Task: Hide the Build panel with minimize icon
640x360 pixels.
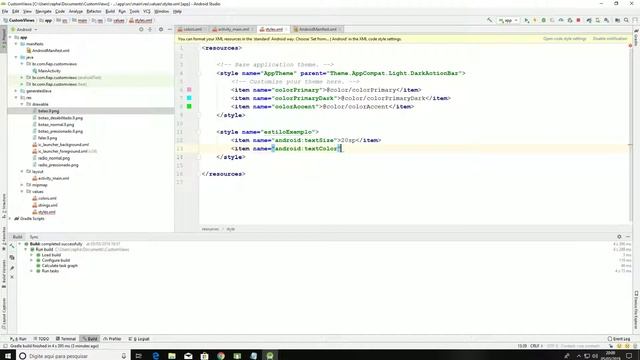Action: point(628,237)
